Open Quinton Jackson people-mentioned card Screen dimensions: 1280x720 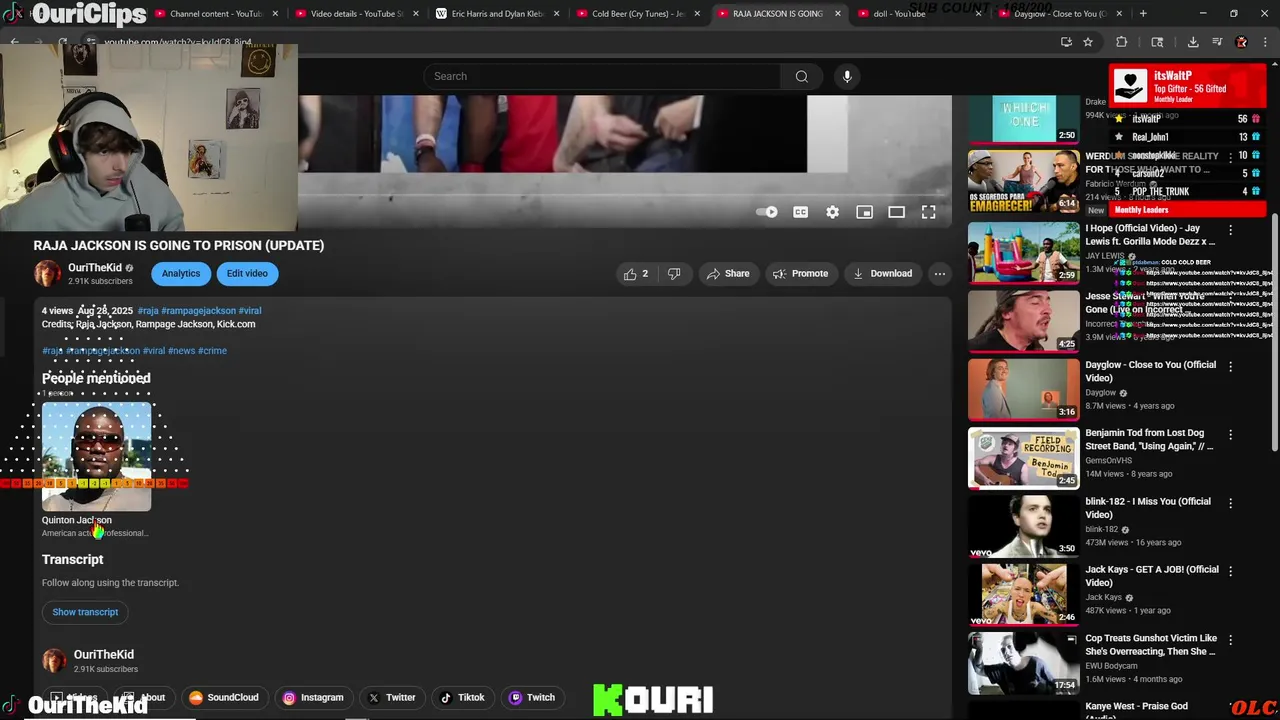96,470
